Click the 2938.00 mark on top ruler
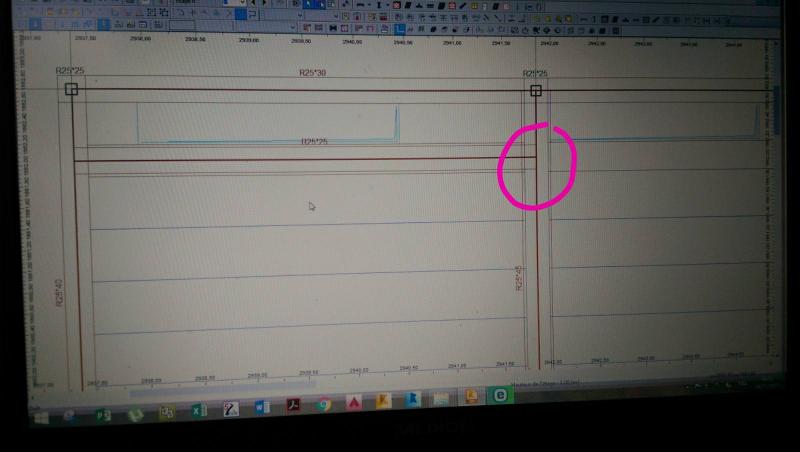The height and width of the screenshot is (452, 800). [140, 38]
